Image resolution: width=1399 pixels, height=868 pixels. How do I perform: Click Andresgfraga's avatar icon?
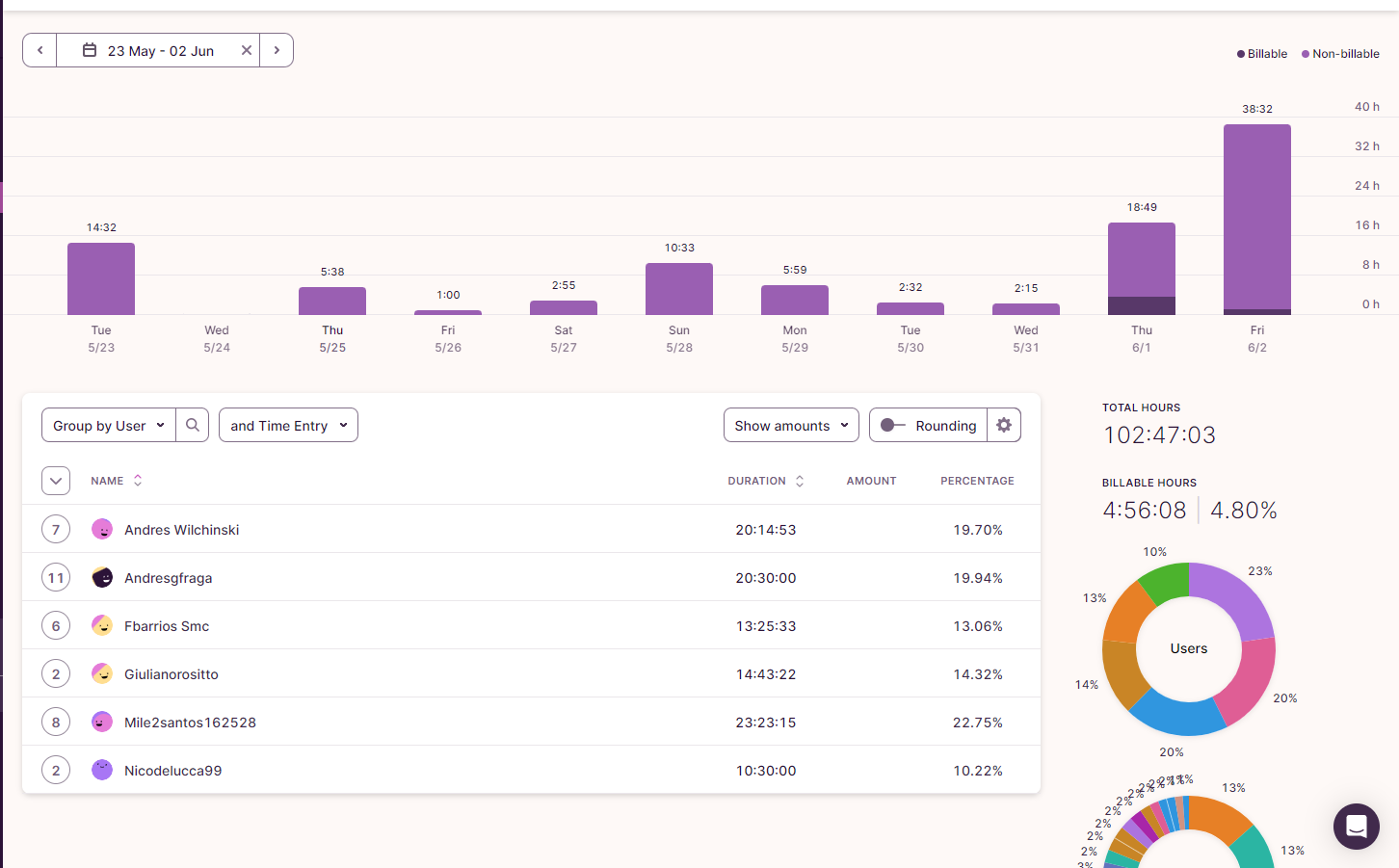coord(102,577)
